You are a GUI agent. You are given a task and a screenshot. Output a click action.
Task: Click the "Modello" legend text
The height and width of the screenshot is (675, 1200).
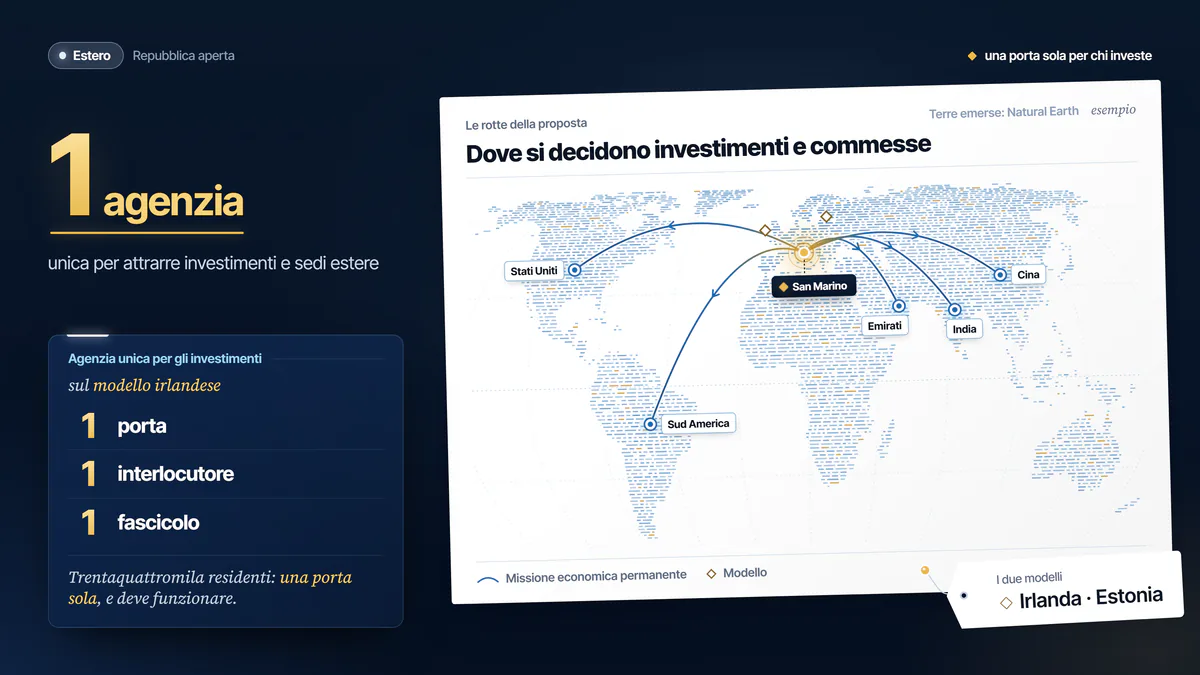click(745, 573)
